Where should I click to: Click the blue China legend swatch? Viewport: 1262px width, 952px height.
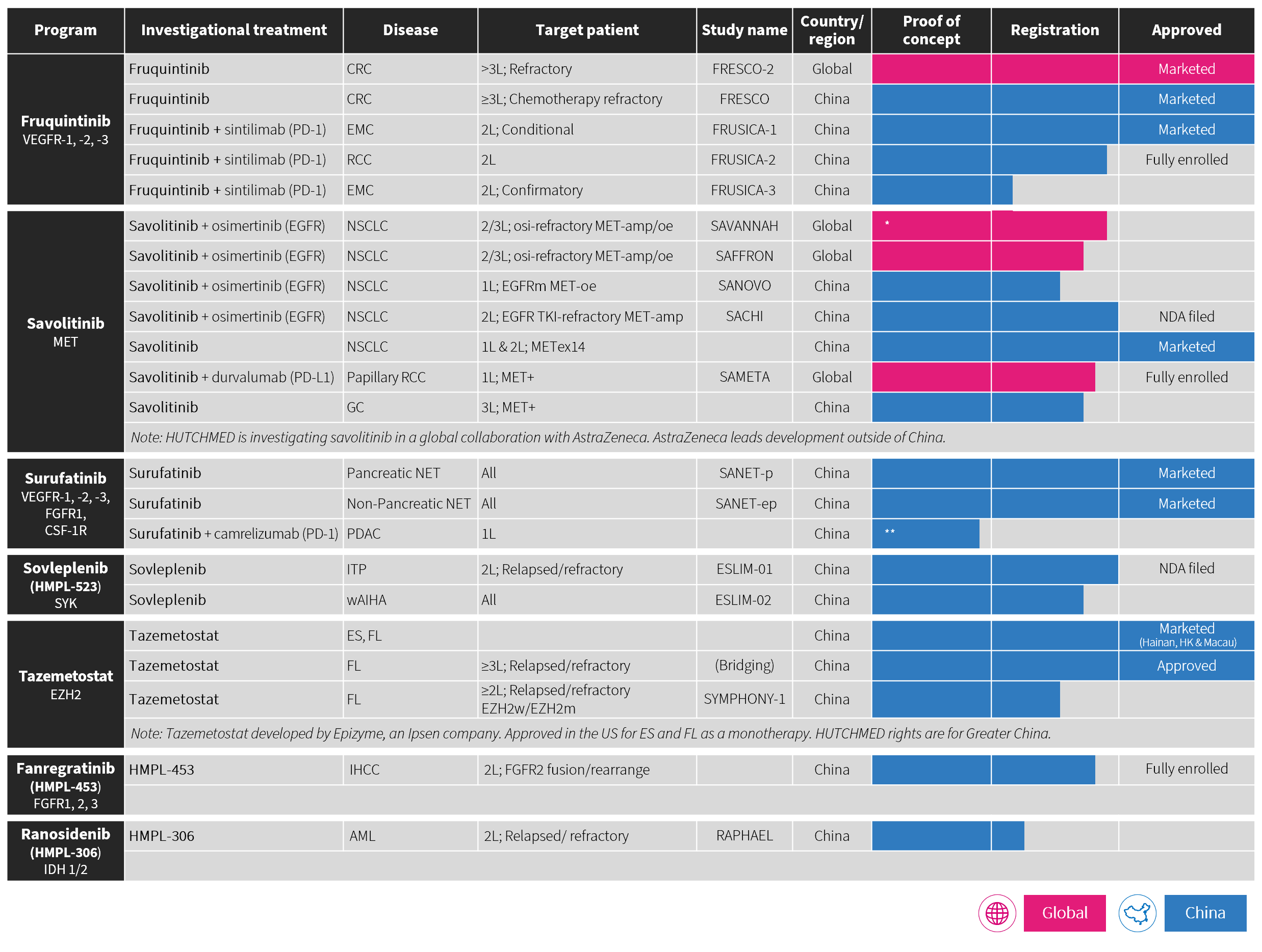click(x=1204, y=913)
